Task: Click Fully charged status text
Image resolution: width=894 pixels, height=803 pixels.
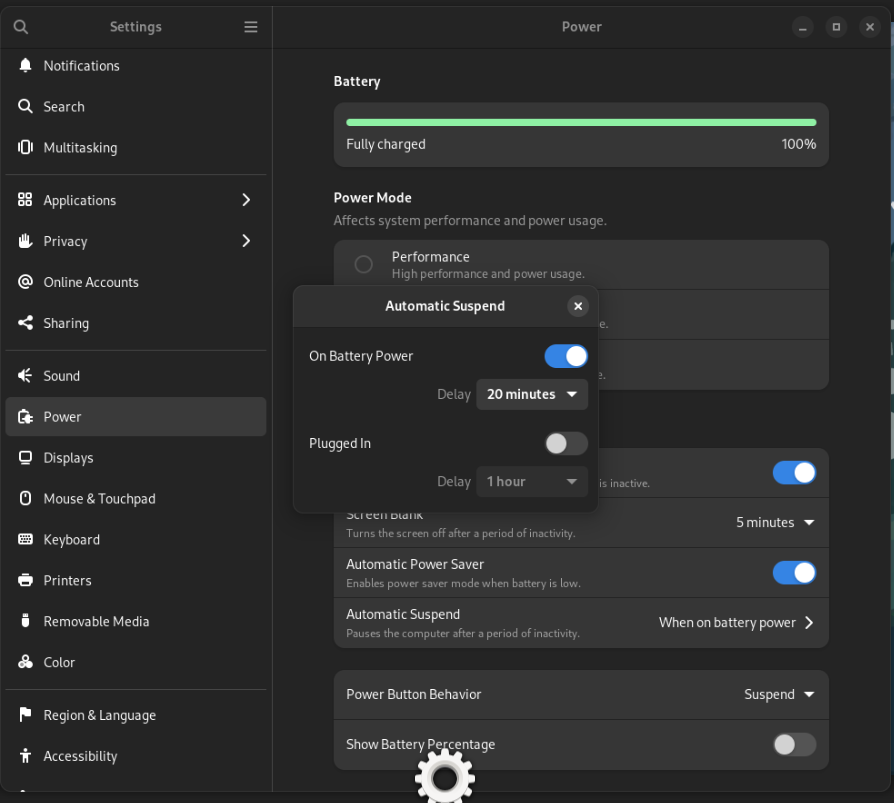Action: [x=385, y=144]
